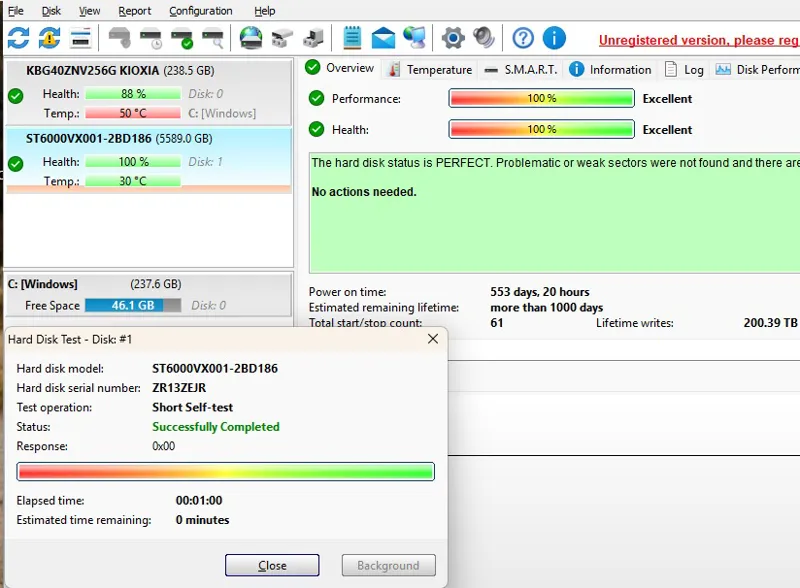Click the disk with green checkmark icon
The image size is (800, 588).
coord(182,38)
